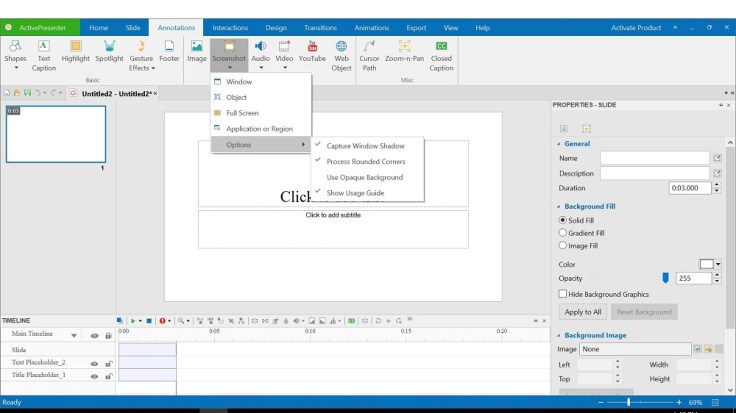The width and height of the screenshot is (736, 413).
Task: Open the timeline zoom magnifier tool
Action: pos(181,321)
